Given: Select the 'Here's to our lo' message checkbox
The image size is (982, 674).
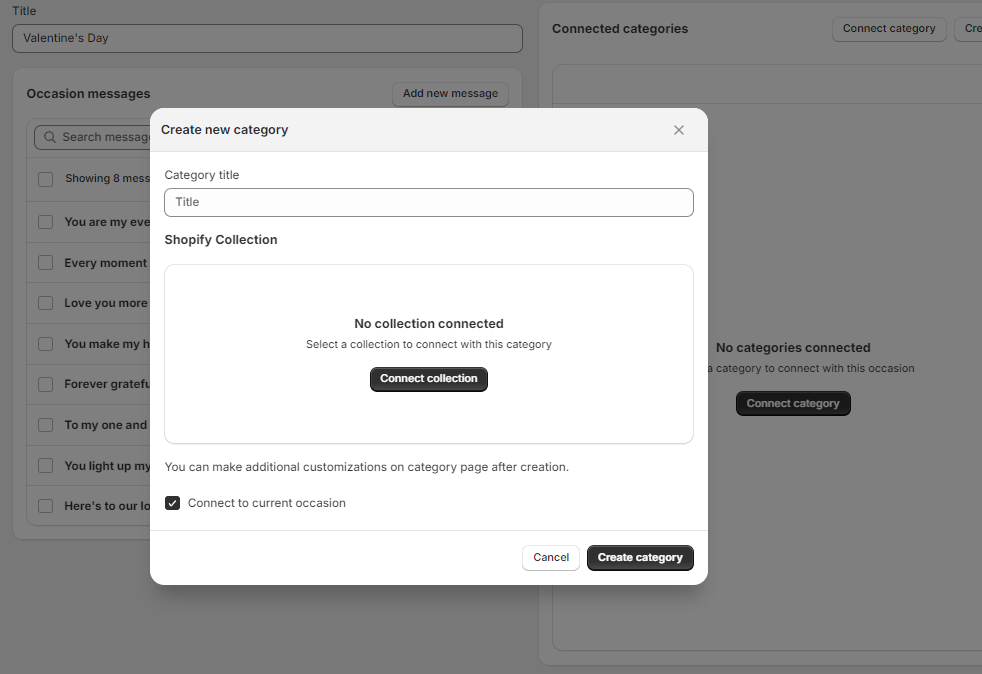Looking at the screenshot, I should pos(45,506).
